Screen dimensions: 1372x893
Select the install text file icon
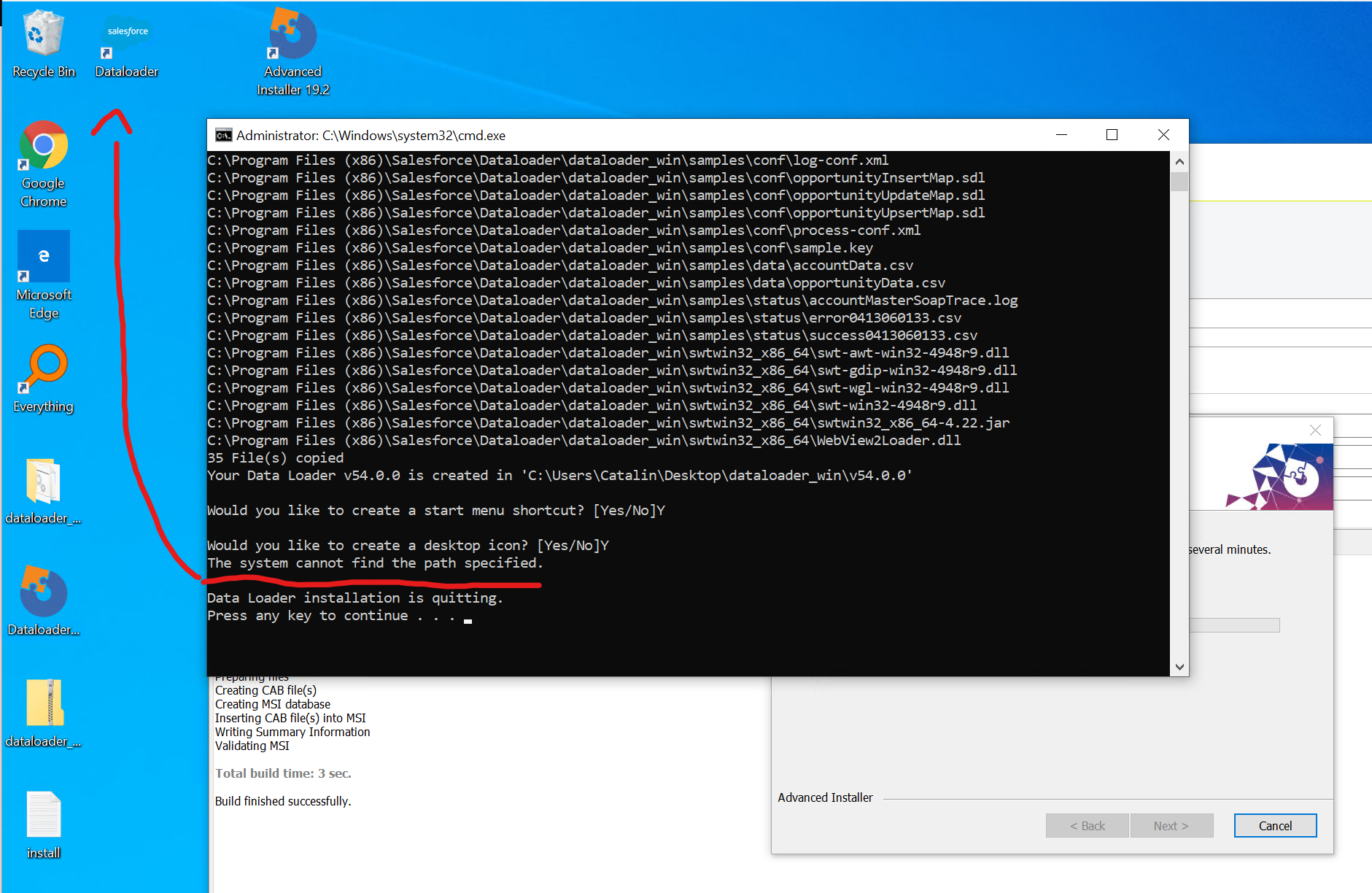coord(43,824)
